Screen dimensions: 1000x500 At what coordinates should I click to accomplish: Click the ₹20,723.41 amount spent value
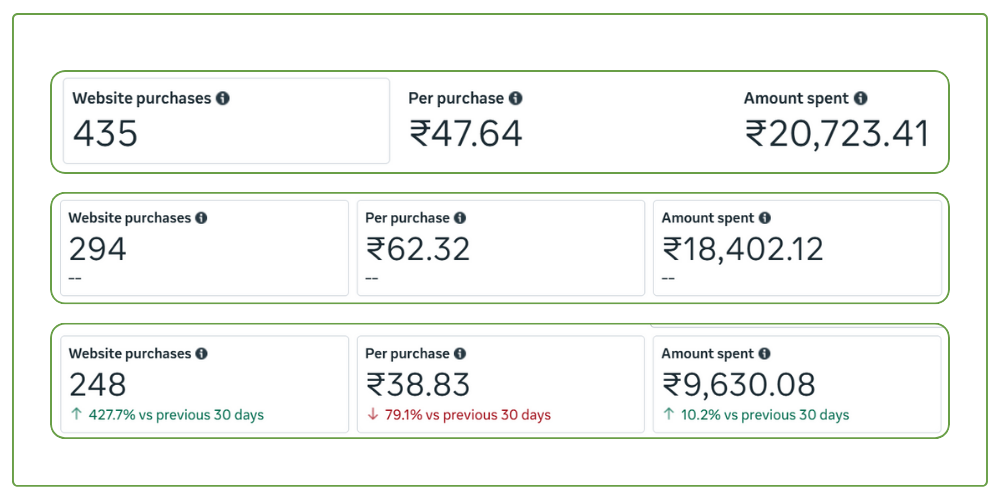coord(837,133)
